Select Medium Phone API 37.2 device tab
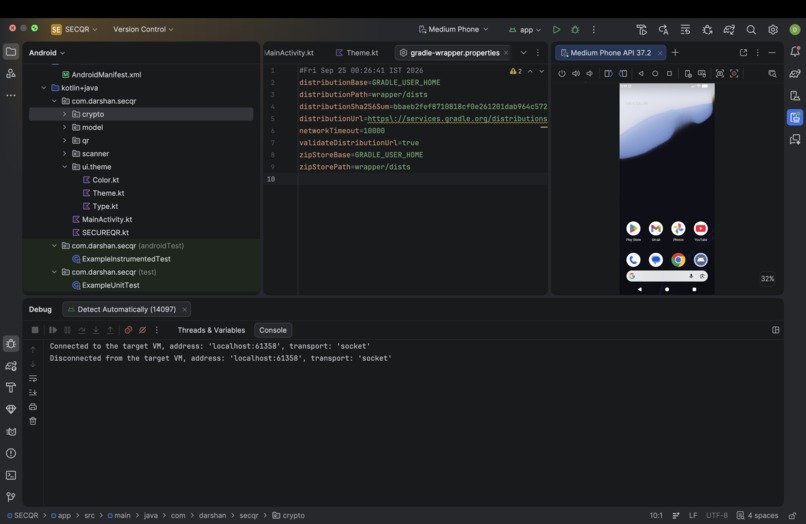 coord(610,52)
